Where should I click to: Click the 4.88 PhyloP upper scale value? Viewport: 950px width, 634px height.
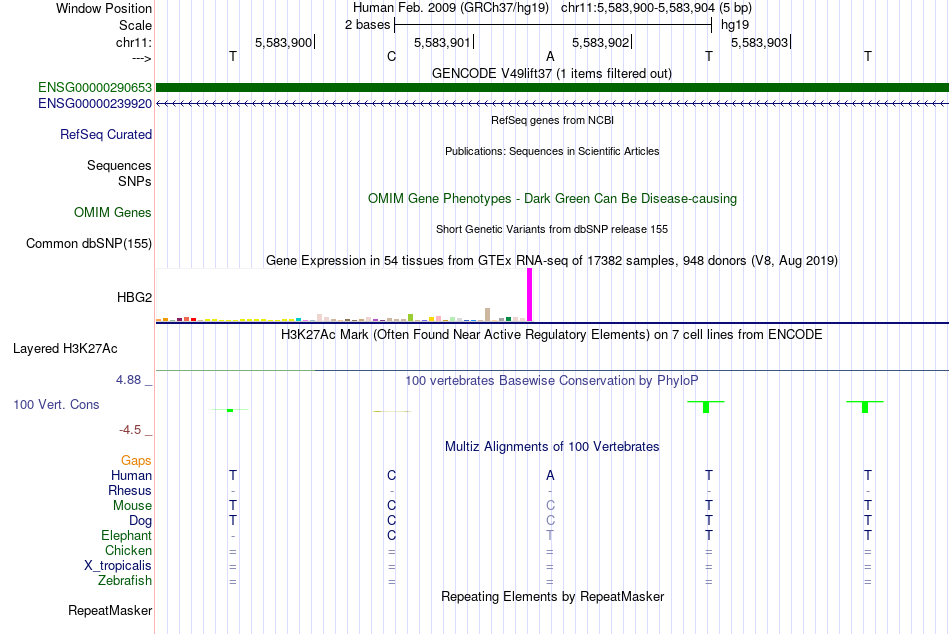(128, 380)
